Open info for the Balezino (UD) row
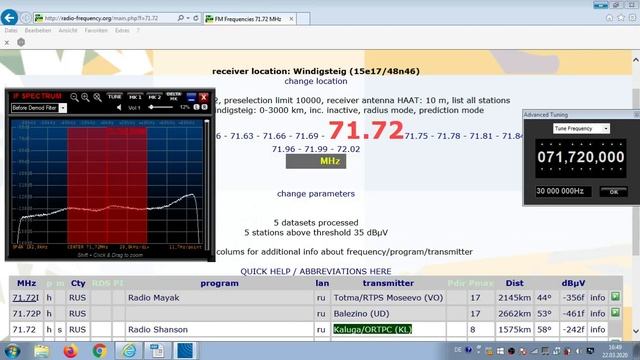This screenshot has width=640, height=360. [x=598, y=314]
